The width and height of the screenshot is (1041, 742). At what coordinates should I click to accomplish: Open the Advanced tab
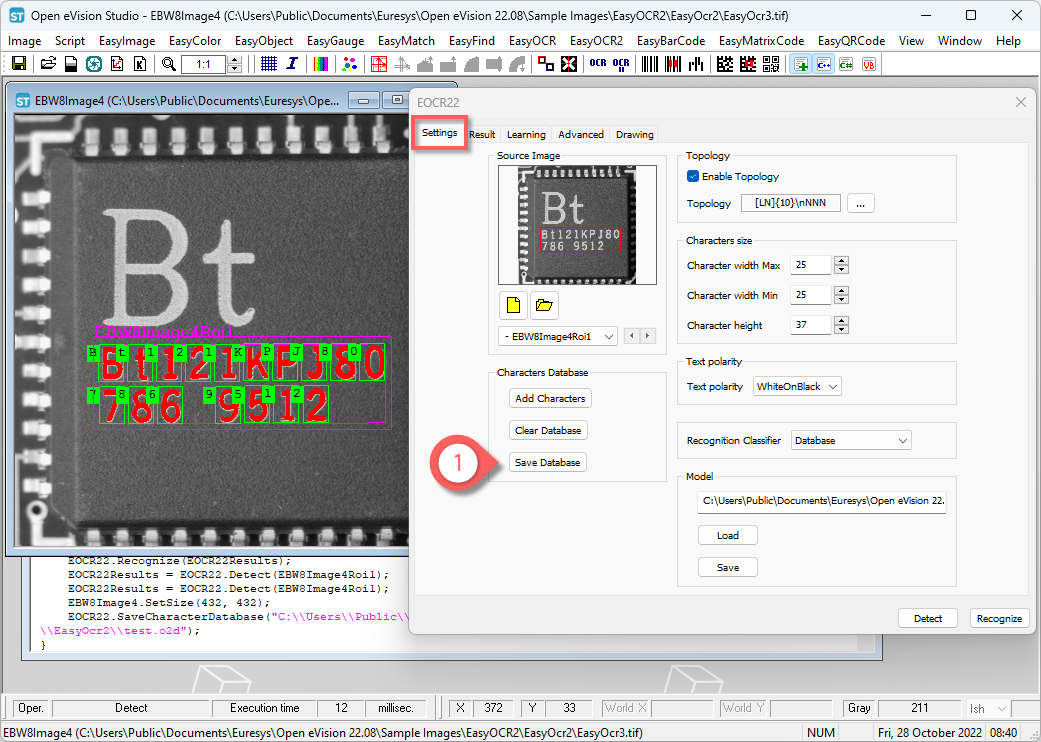(581, 134)
